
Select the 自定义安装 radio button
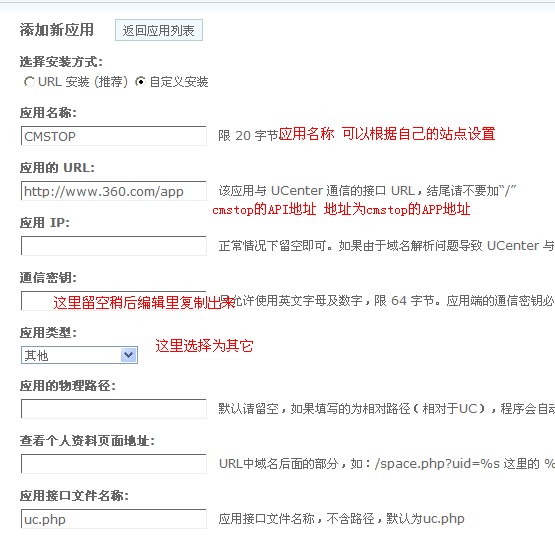click(141, 82)
